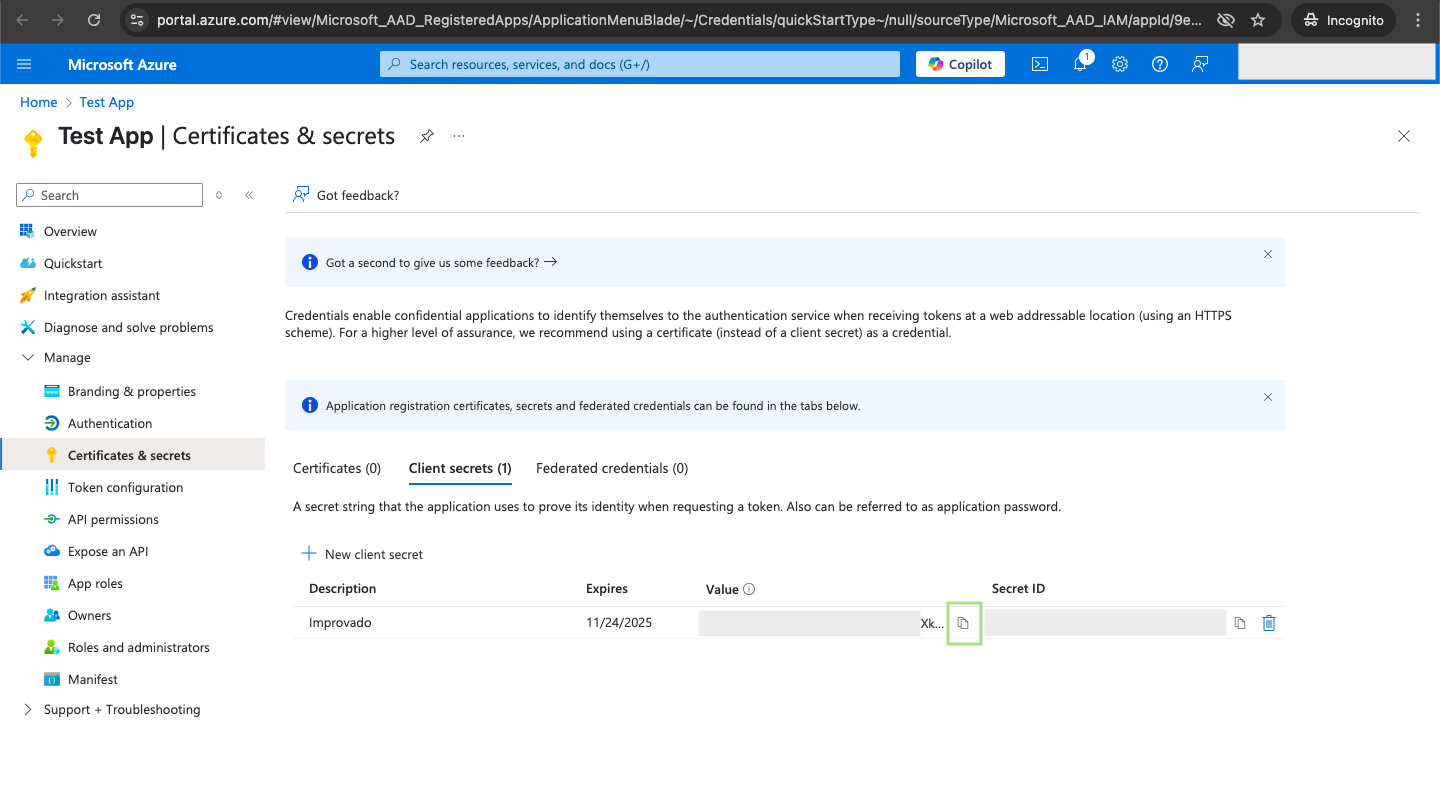Screen dimensions: 1440x803
Task: Pin the Test App blade
Action: [427, 136]
